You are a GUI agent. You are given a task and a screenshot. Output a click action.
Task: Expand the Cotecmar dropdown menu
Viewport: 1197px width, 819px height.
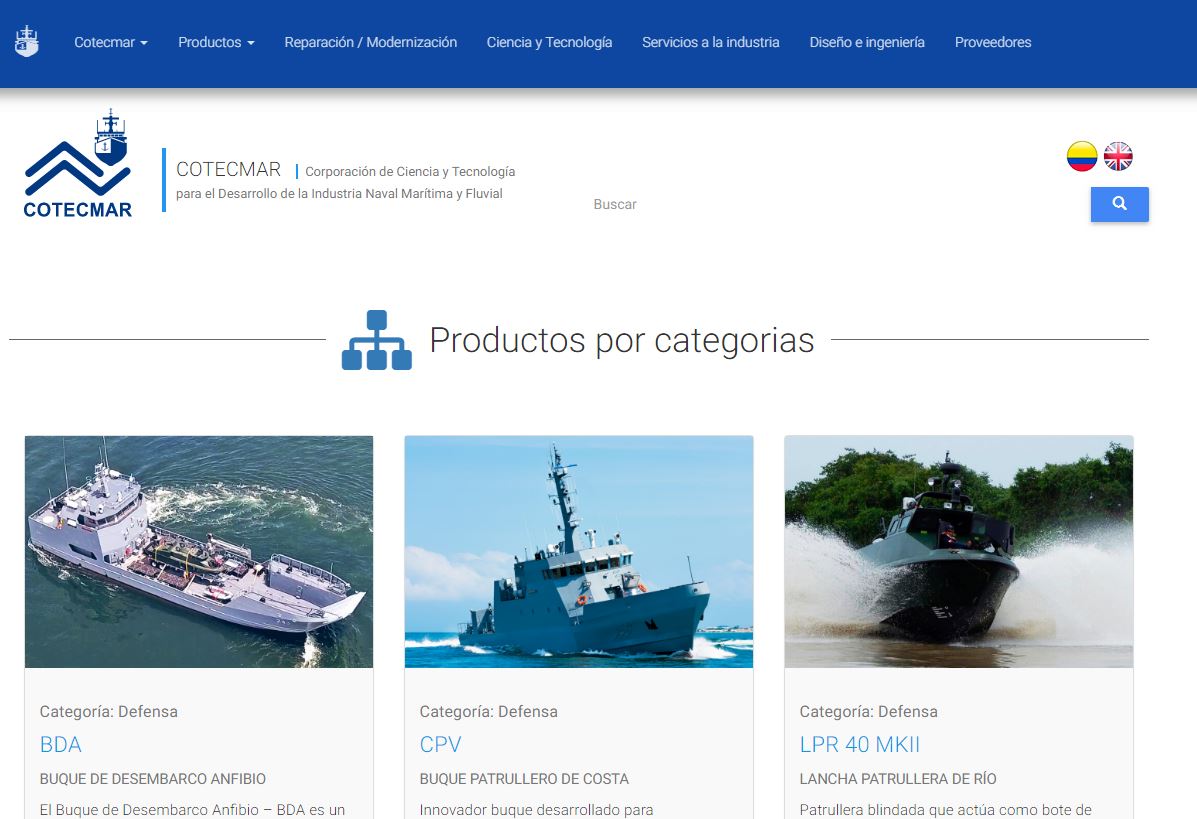click(x=111, y=42)
